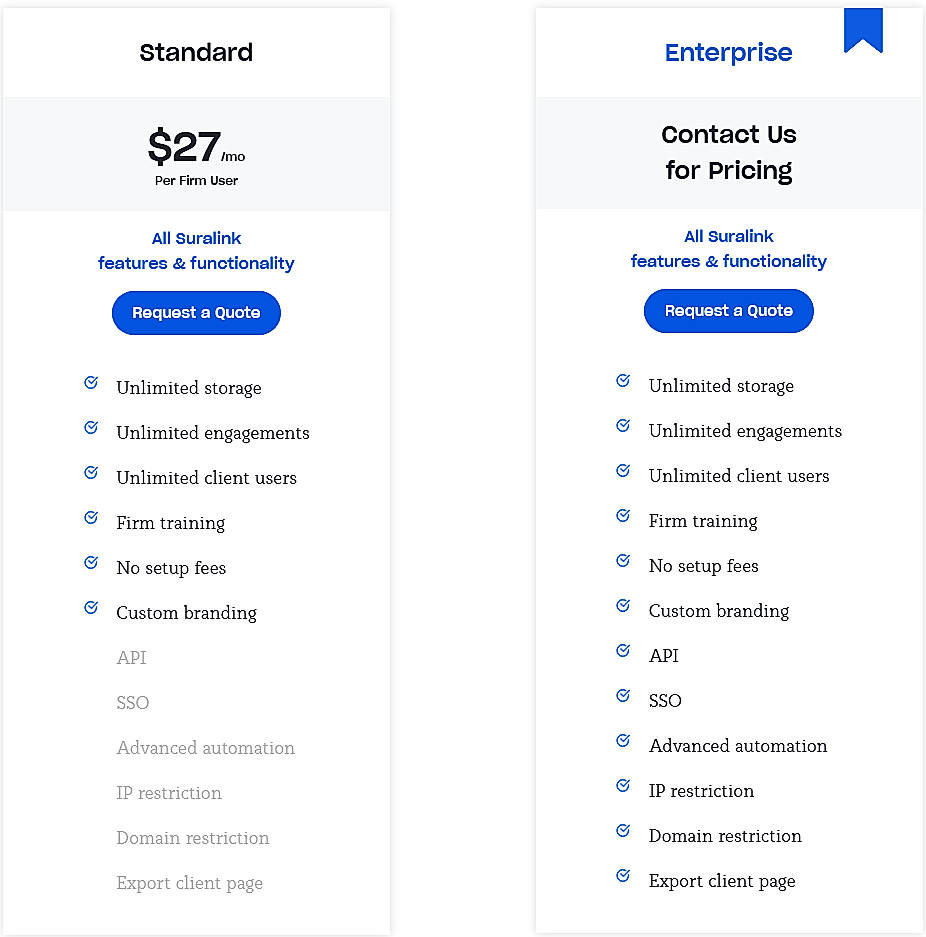Click Request a Quote under the Standard plan

point(196,312)
